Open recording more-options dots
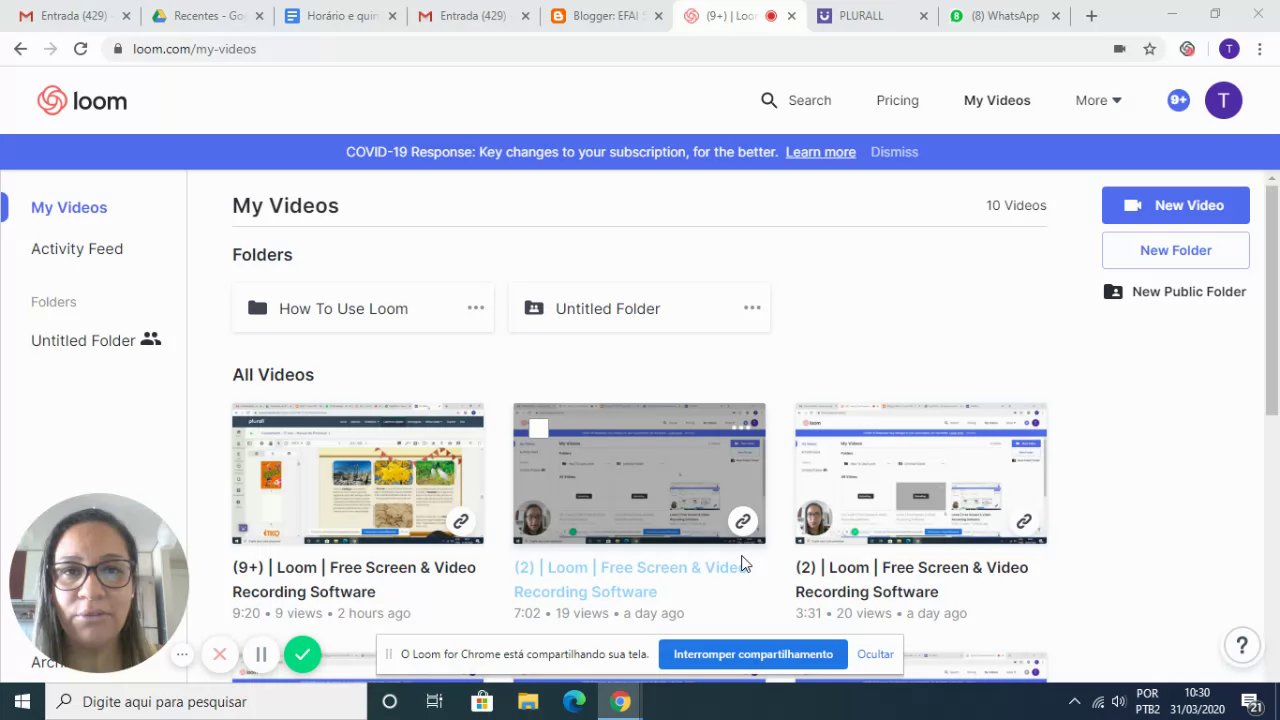The image size is (1280, 720). tap(182, 655)
